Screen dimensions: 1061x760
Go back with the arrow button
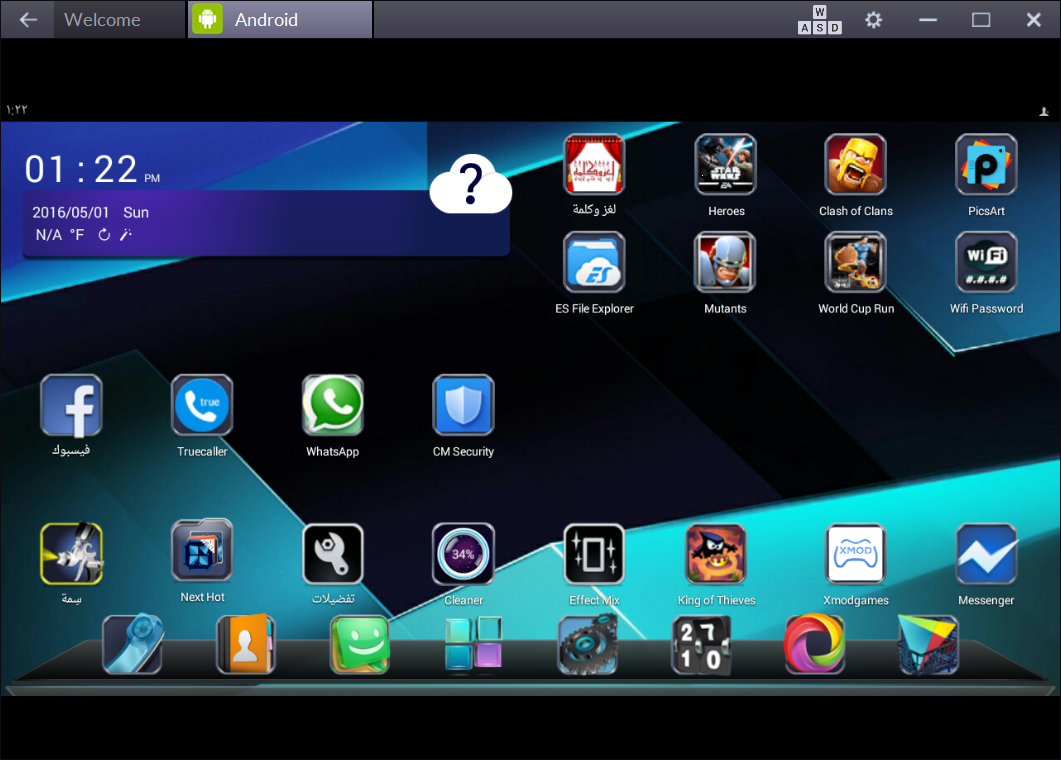[28, 20]
